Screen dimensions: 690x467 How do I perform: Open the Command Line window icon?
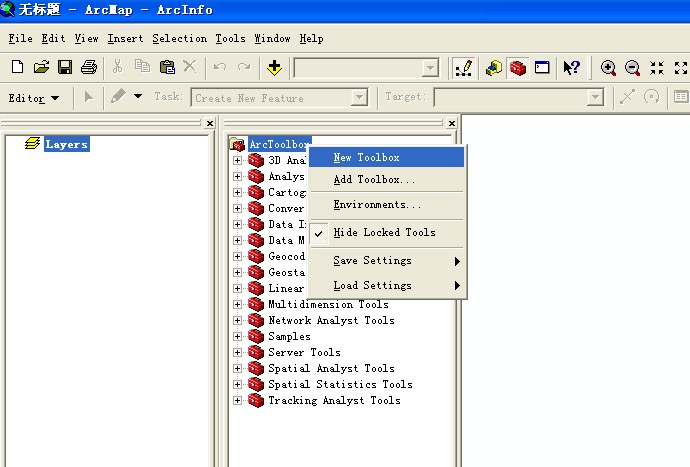pos(542,67)
